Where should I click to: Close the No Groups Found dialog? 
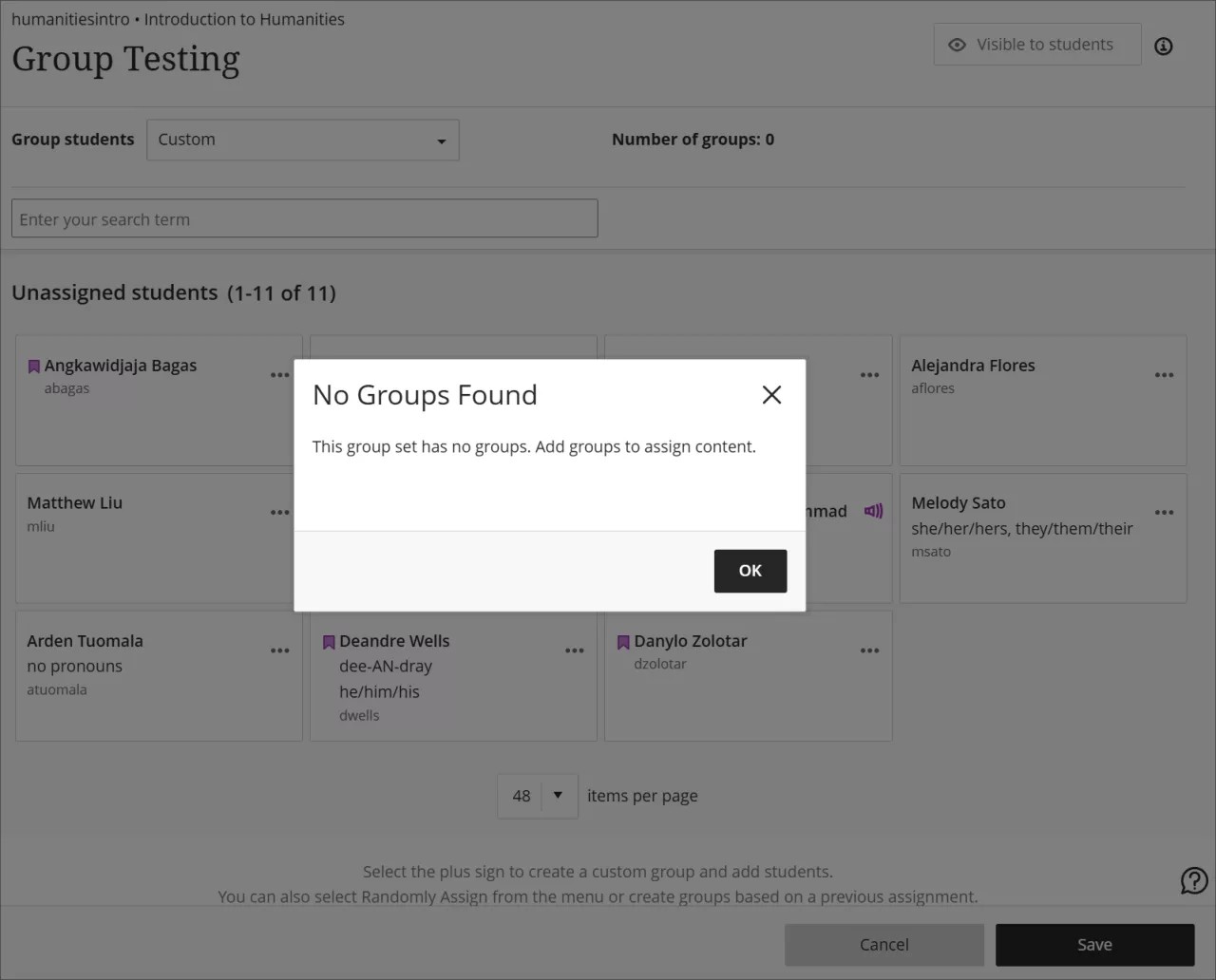(x=771, y=394)
